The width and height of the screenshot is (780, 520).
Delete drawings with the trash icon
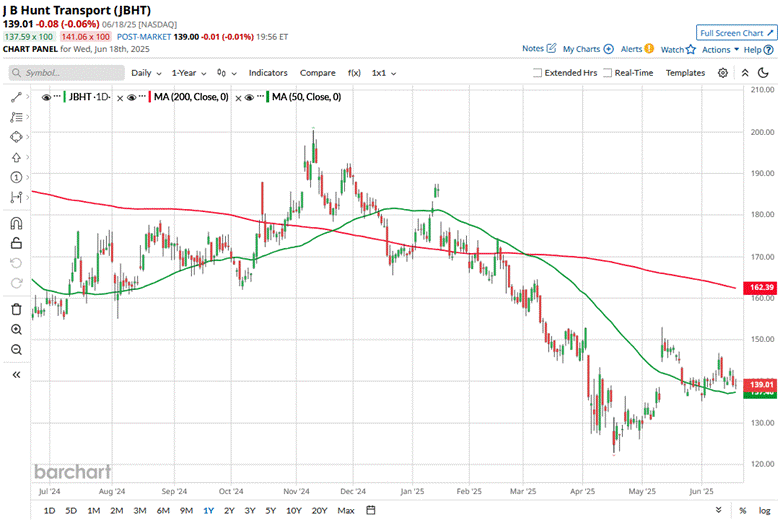coord(16,309)
